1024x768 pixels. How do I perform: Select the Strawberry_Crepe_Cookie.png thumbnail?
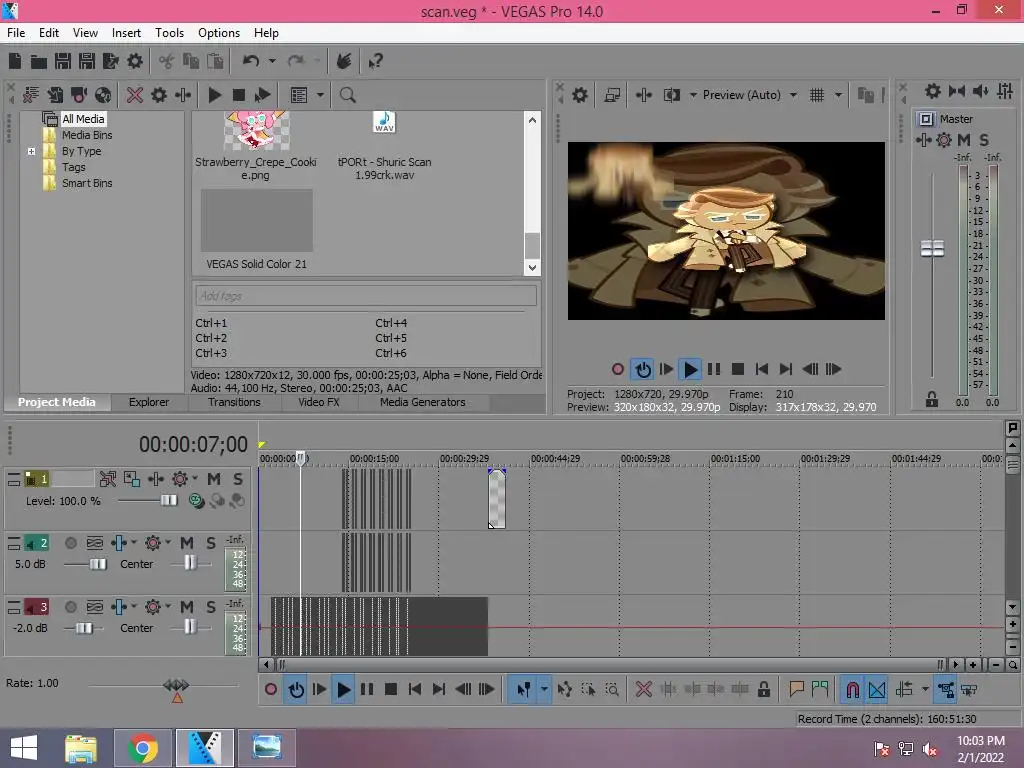coord(256,131)
